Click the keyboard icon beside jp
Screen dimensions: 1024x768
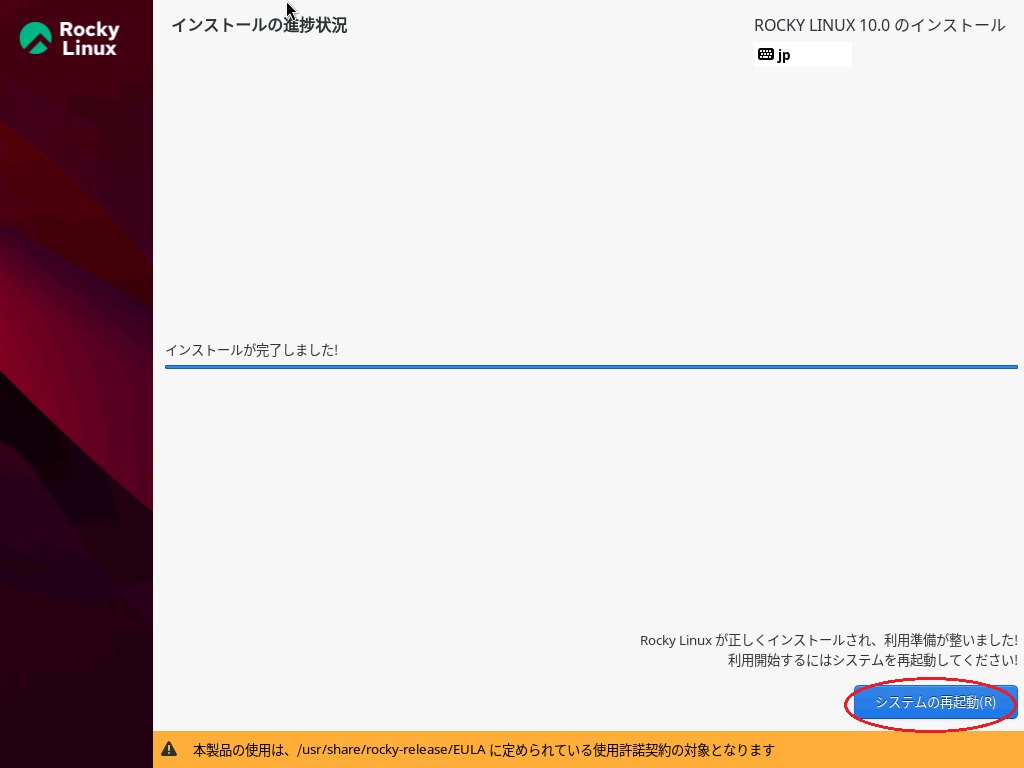tap(765, 55)
